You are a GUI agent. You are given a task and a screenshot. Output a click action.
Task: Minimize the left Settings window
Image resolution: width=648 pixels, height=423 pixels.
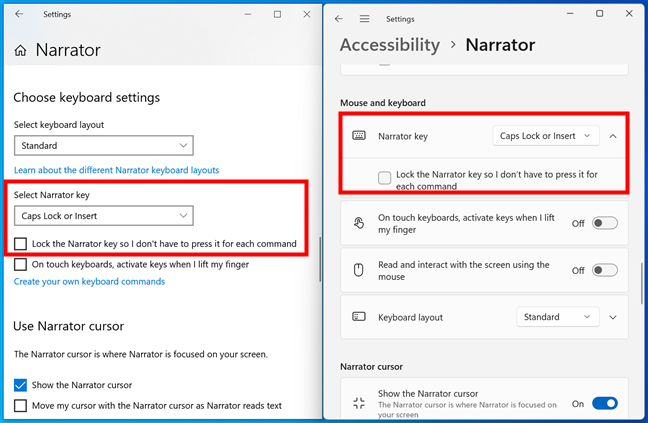pos(248,14)
